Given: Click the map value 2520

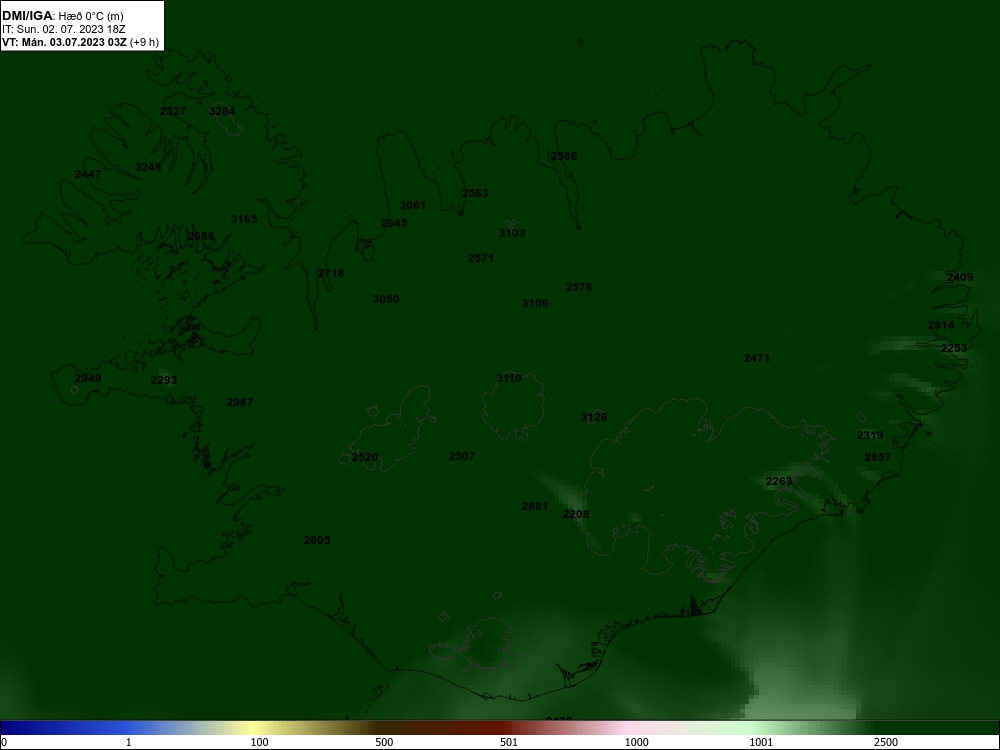Looking at the screenshot, I should (365, 457).
